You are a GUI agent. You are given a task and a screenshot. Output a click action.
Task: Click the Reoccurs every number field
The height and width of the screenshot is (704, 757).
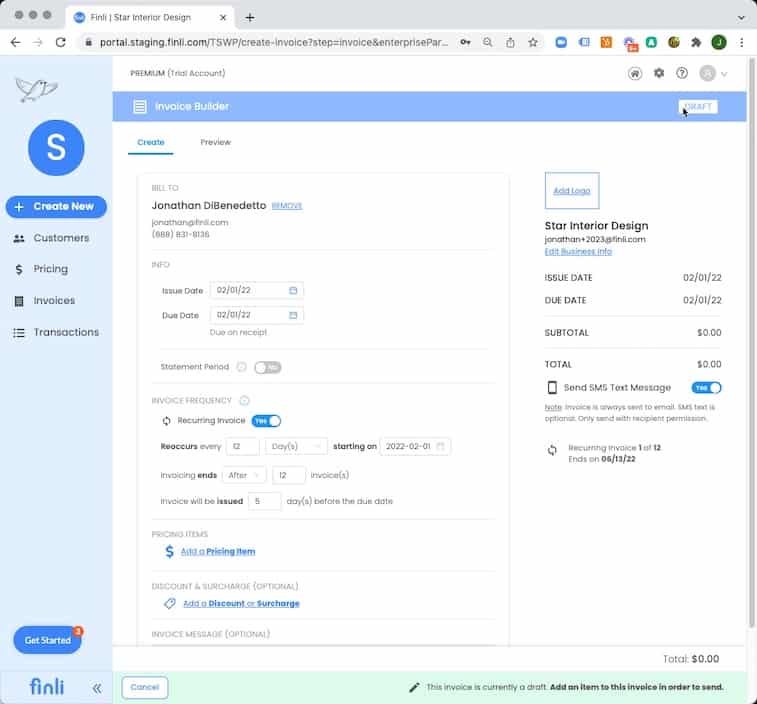pos(242,446)
